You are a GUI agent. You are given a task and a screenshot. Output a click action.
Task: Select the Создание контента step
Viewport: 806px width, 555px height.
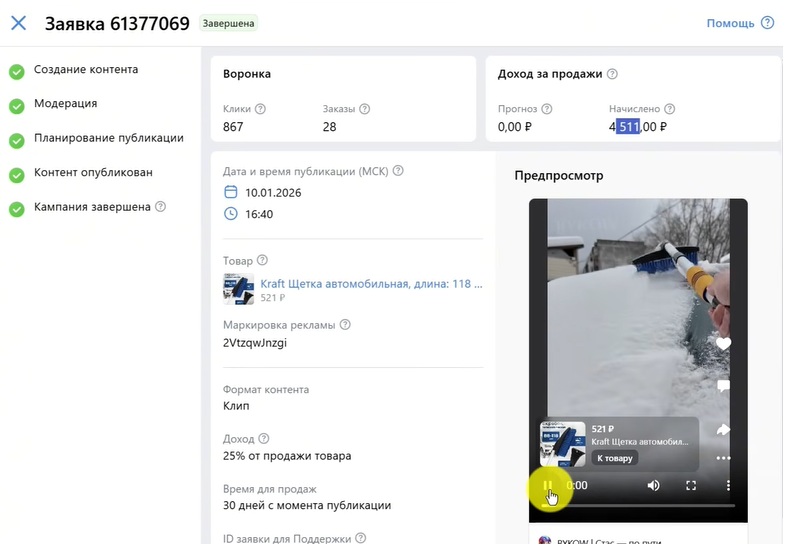[x=86, y=69]
